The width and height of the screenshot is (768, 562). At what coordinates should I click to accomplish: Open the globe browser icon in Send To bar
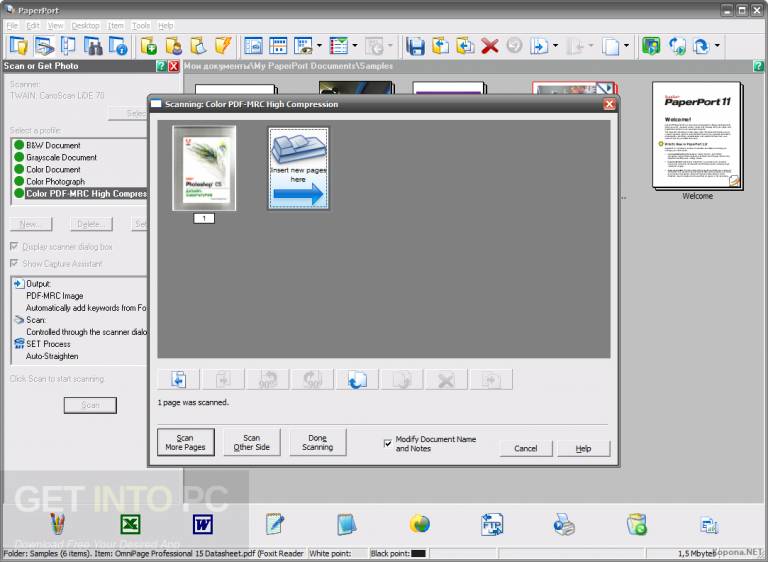coord(420,524)
